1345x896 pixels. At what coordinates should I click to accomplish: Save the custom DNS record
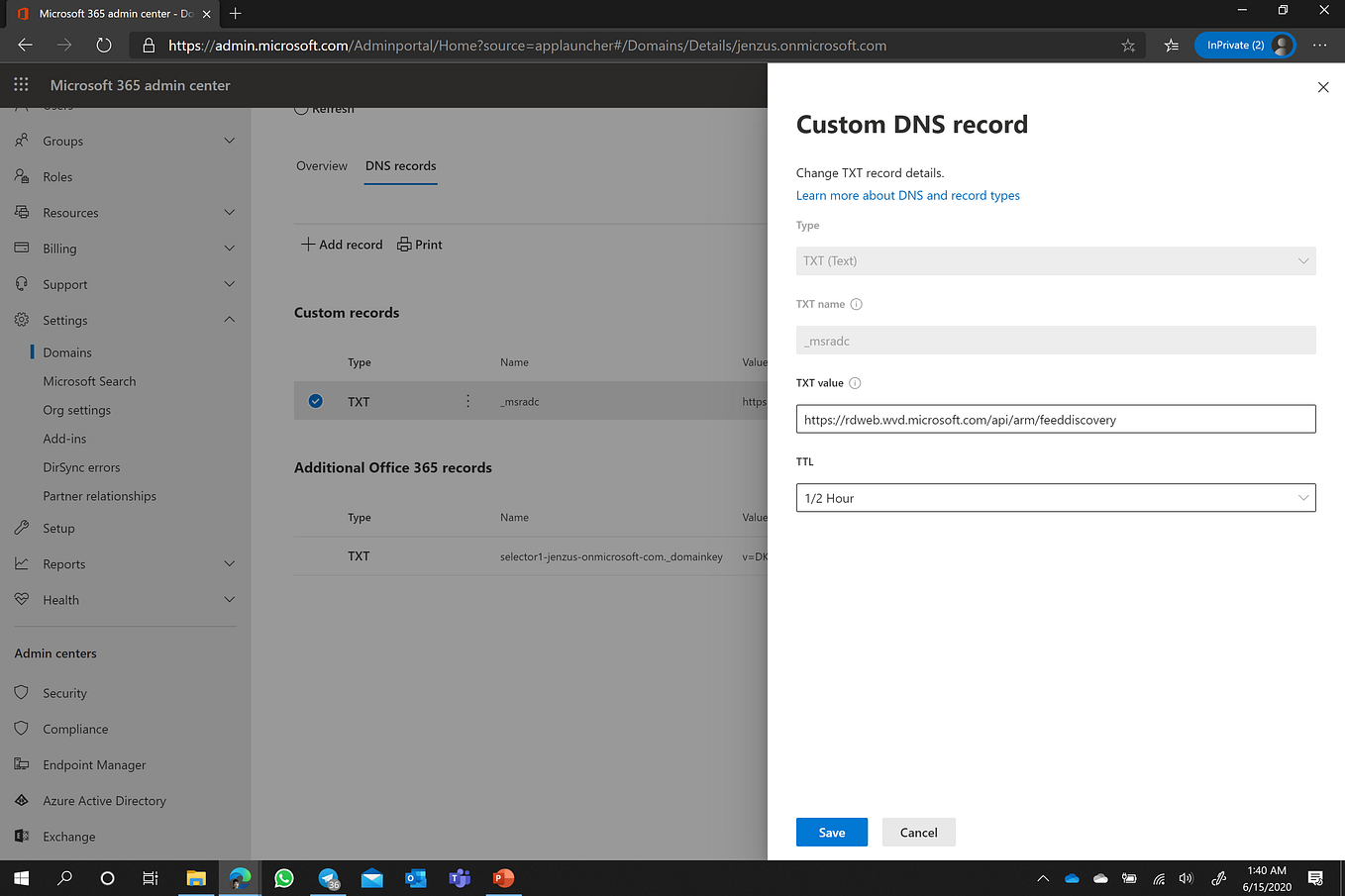click(831, 832)
